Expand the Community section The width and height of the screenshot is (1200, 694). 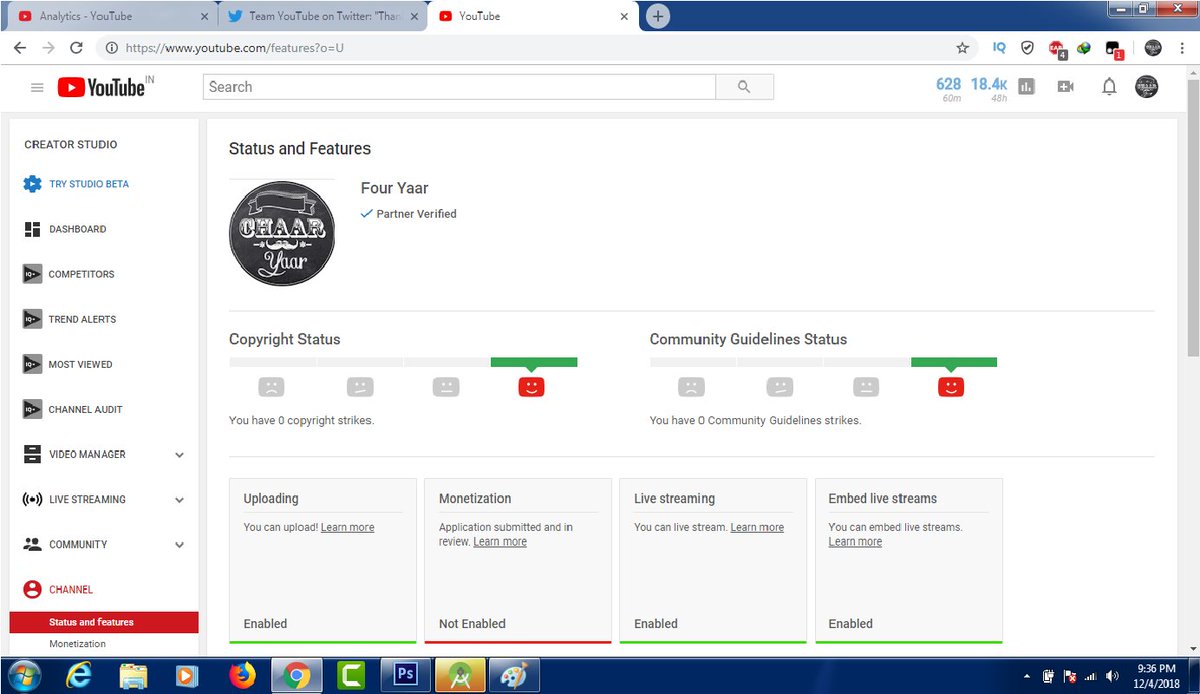[x=179, y=545]
